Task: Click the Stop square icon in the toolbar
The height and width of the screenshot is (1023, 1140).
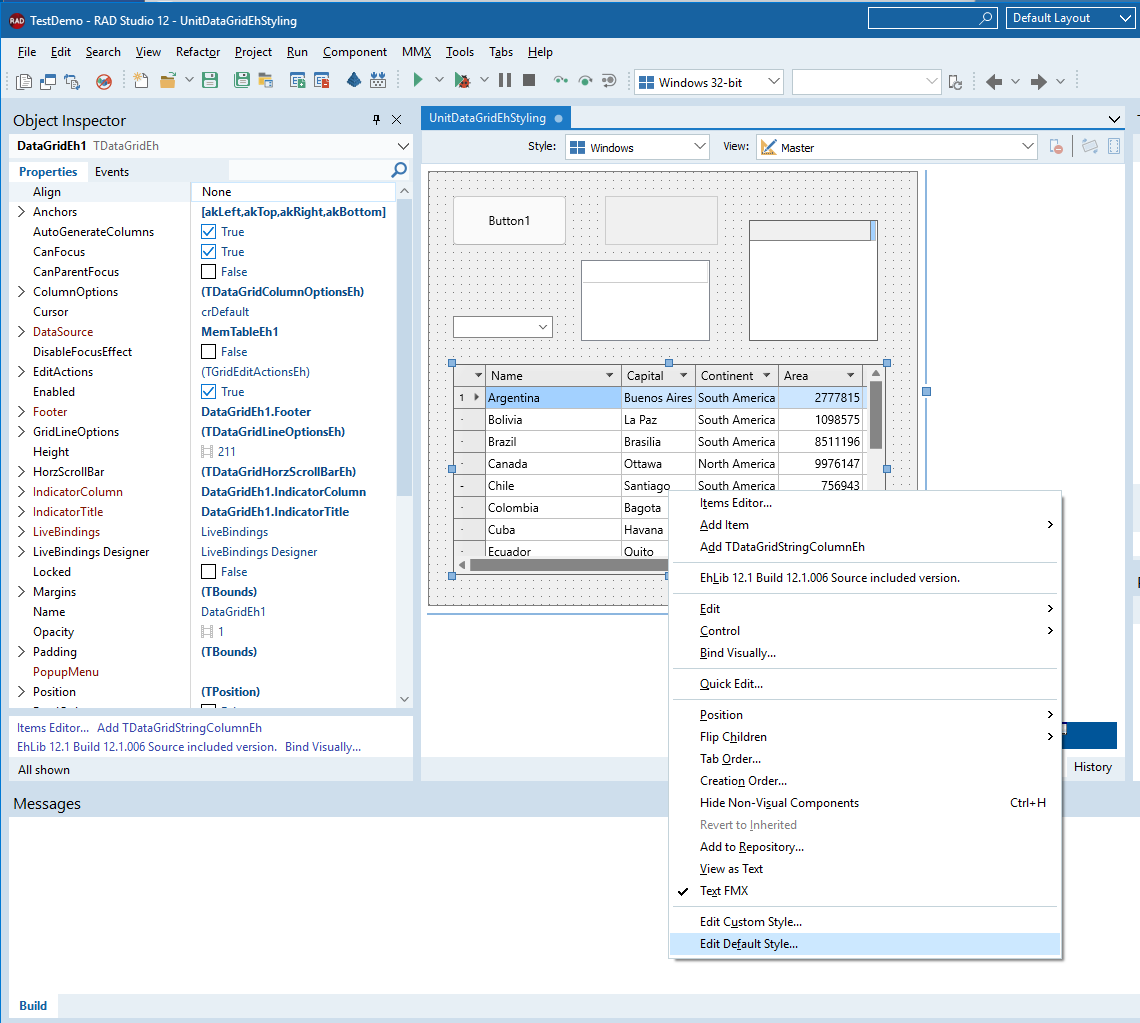Action: click(x=529, y=81)
